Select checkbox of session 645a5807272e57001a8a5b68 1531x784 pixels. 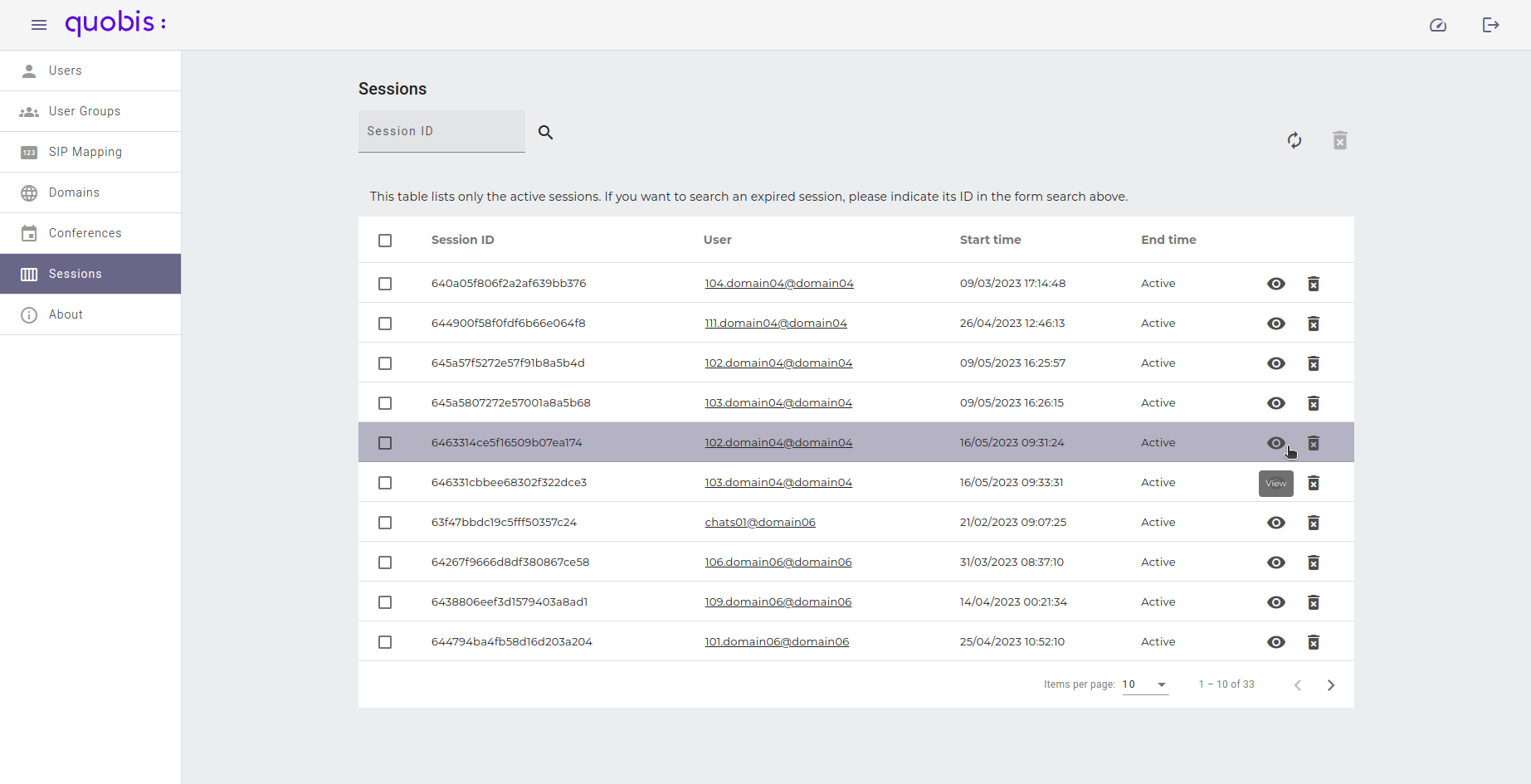(x=385, y=403)
